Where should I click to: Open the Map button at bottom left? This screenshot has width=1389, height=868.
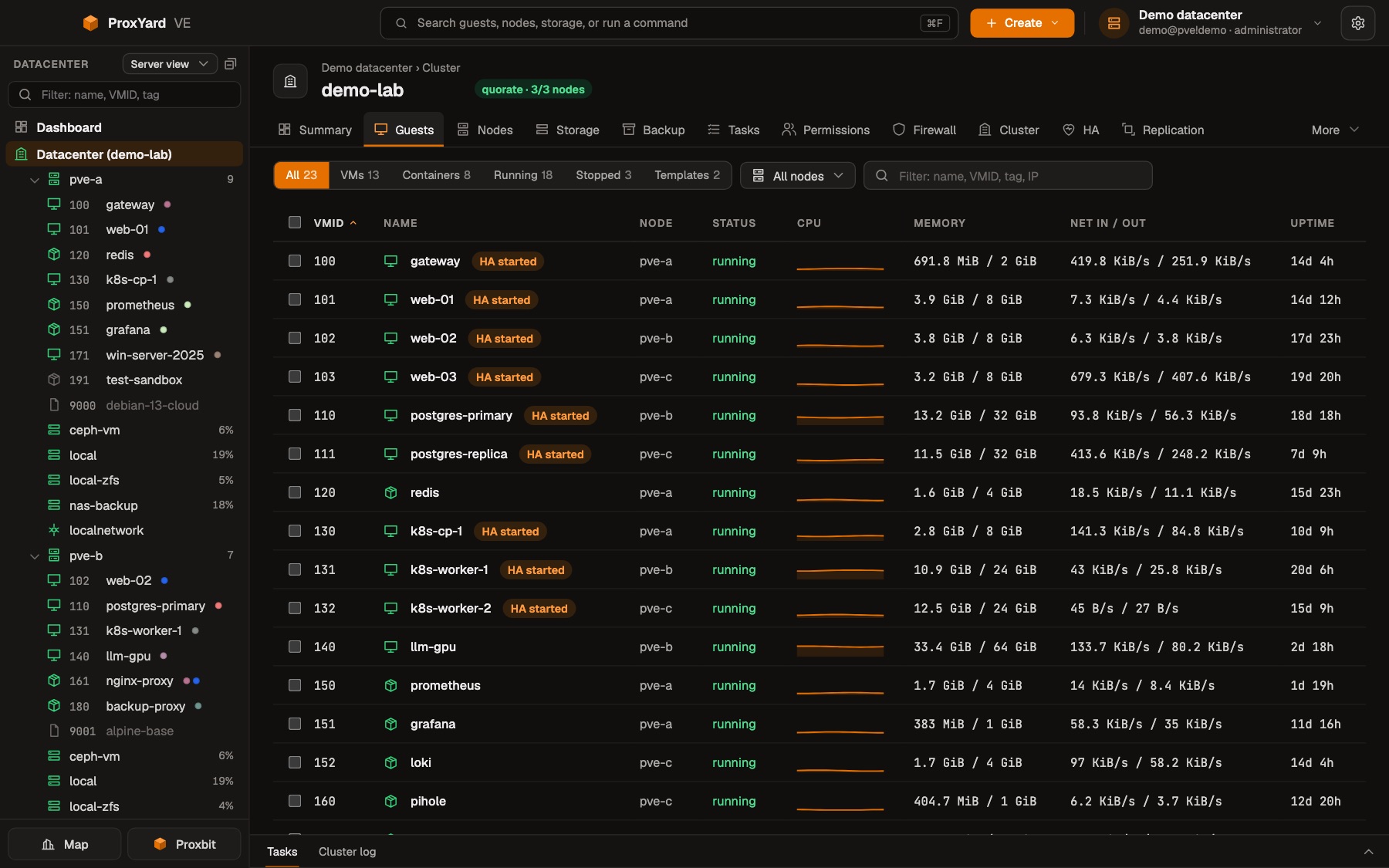click(x=65, y=844)
